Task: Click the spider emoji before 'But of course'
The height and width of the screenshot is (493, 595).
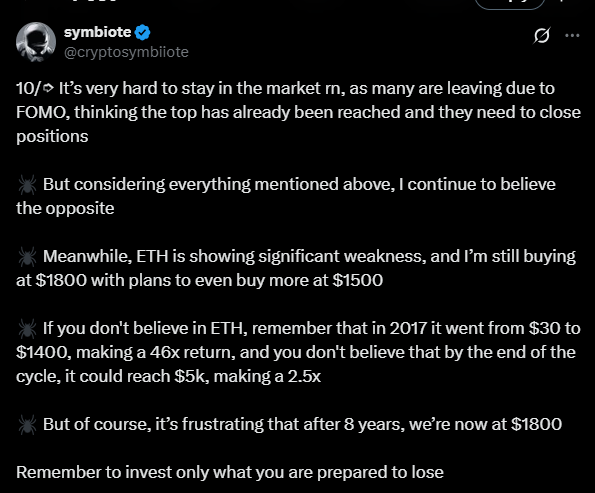Action: [27, 425]
